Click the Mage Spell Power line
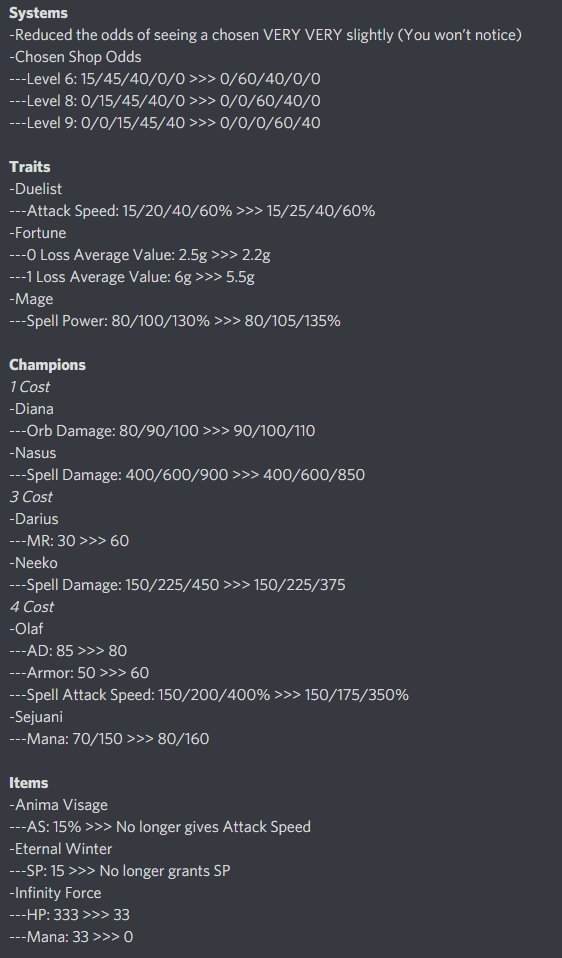Image resolution: width=562 pixels, height=958 pixels. [175, 321]
